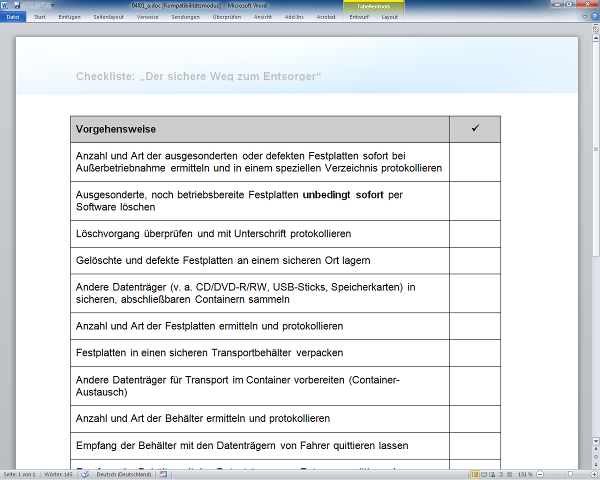The image size is (600, 480).
Task: Click check cell beside Festplatten in Transportbehälter verpacken
Action: (474, 353)
